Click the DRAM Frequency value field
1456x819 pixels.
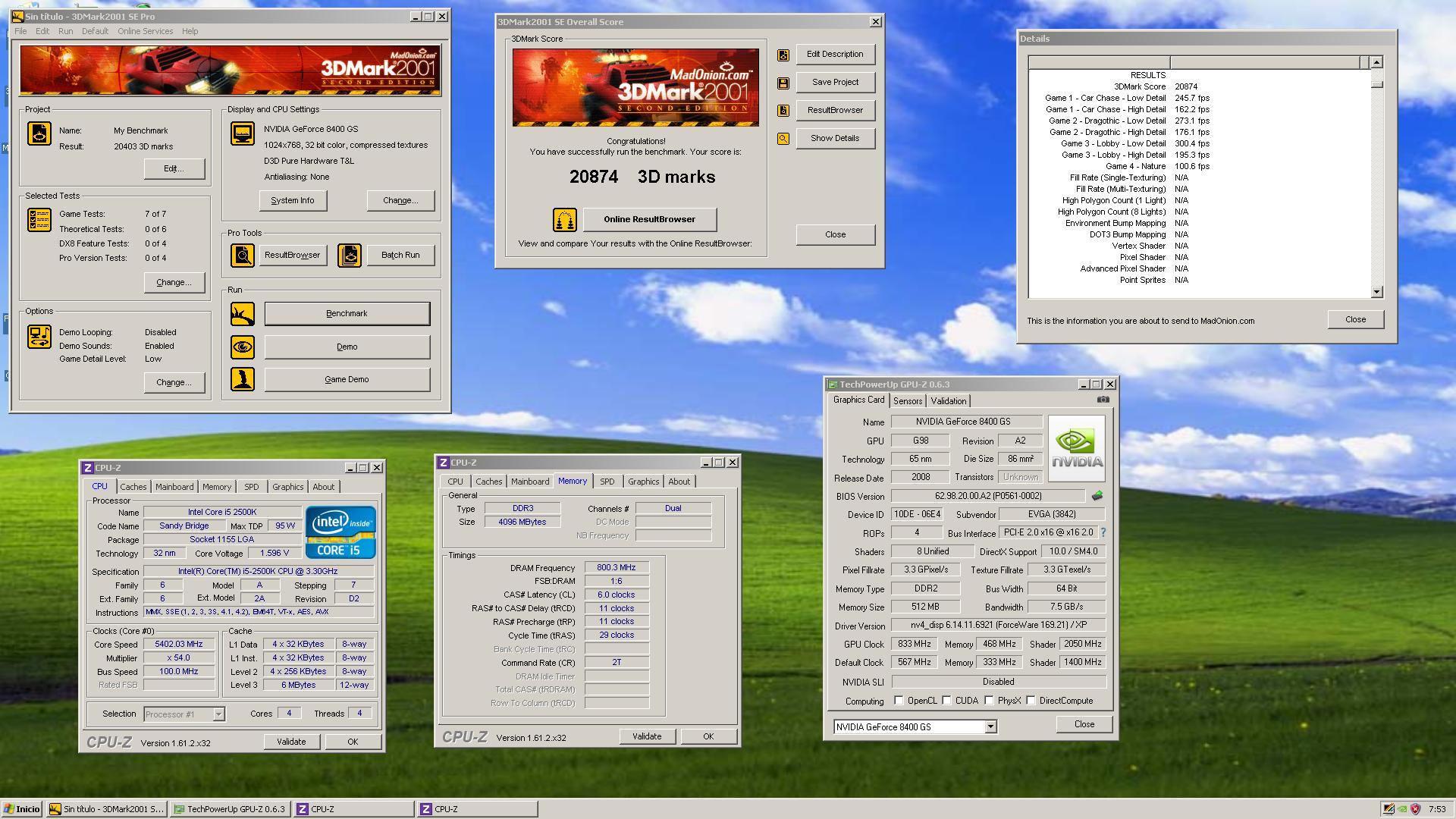617,567
